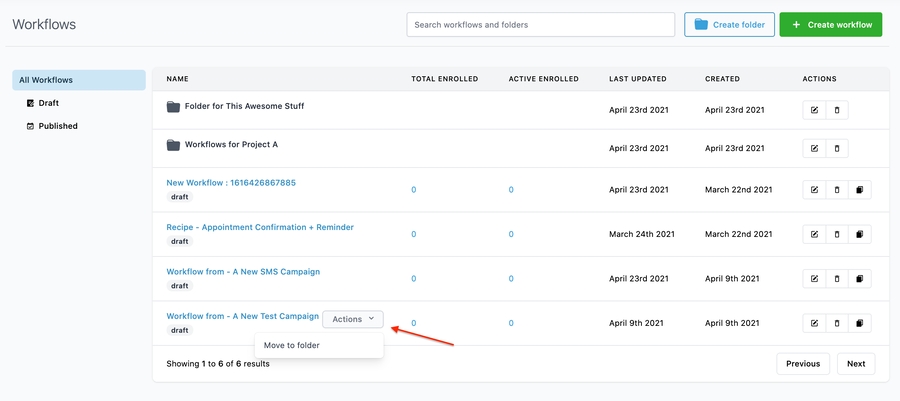Viewport: 900px width, 401px height.
Task: Edit the Folder for This Awesome Stuff row
Action: (814, 110)
